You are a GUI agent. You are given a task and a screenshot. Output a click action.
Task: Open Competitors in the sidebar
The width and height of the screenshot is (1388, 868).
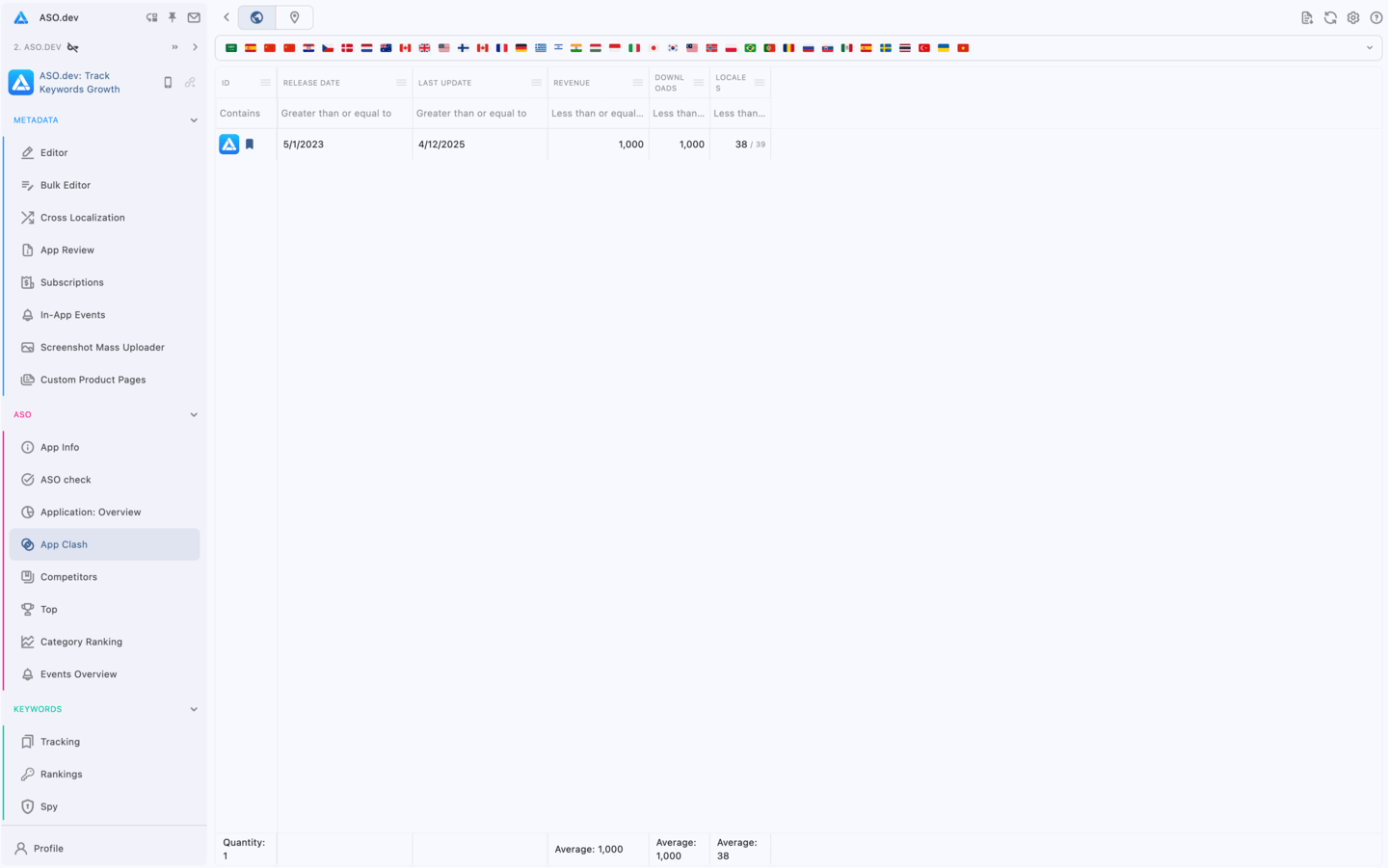click(x=68, y=577)
